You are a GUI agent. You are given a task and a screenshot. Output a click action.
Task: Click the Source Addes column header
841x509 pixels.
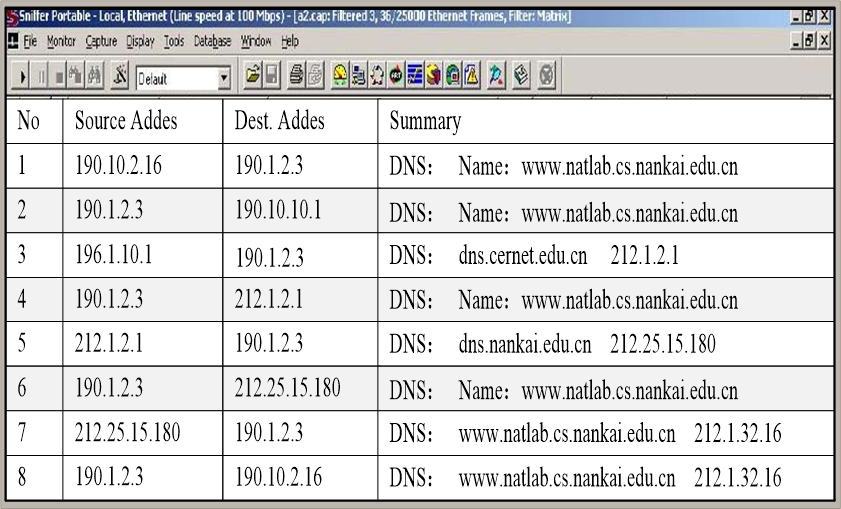click(x=143, y=121)
